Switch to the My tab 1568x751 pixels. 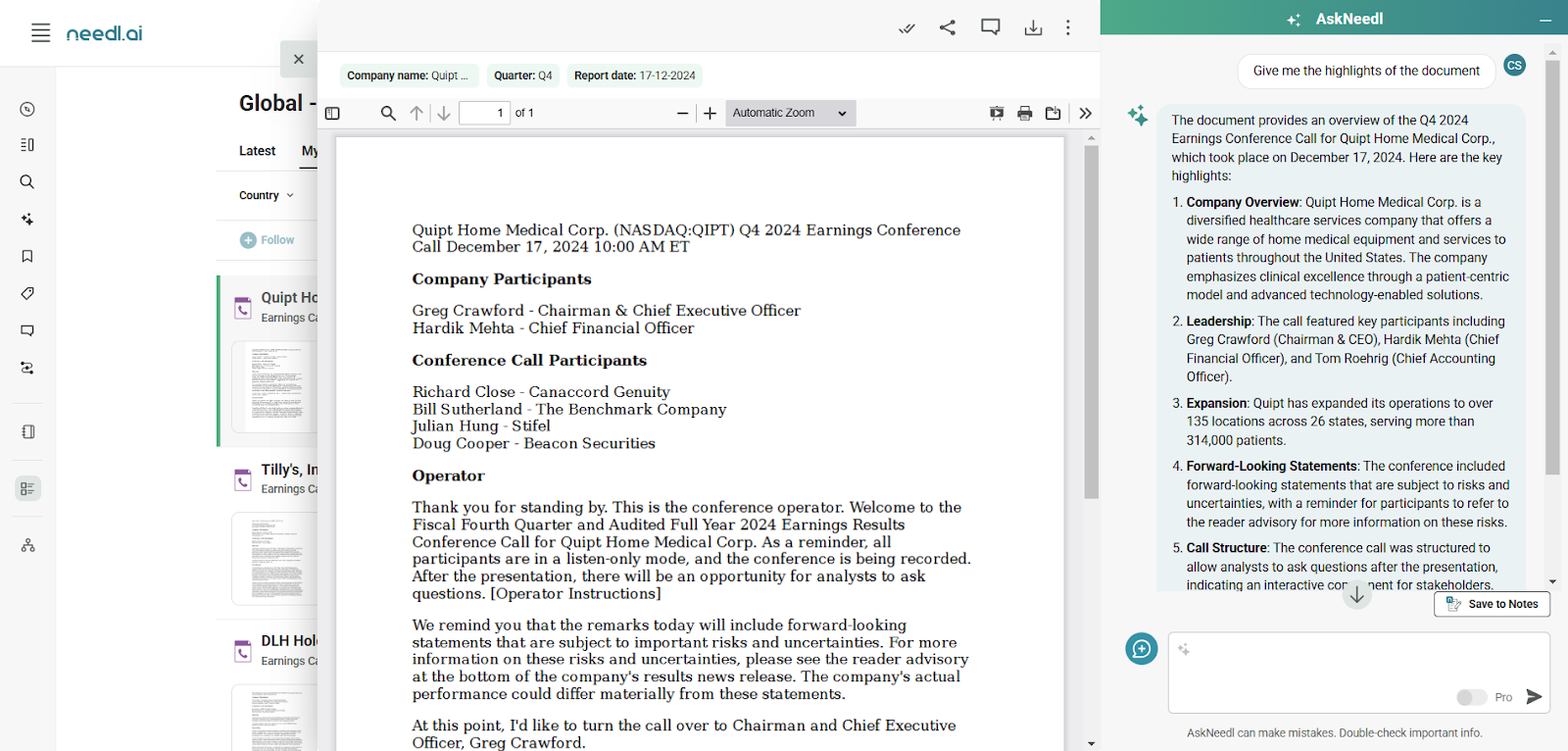pyautogui.click(x=309, y=151)
